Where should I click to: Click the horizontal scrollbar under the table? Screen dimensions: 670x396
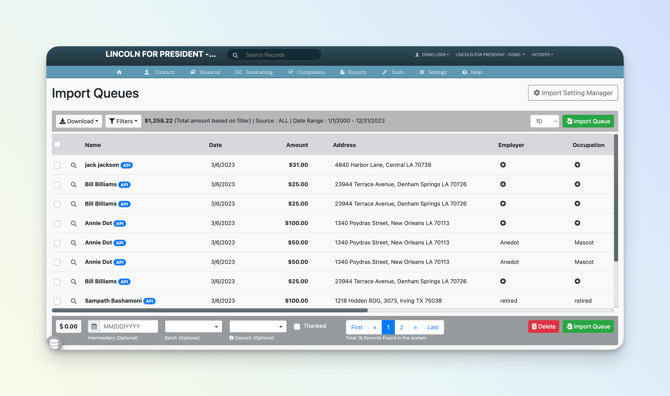point(209,310)
